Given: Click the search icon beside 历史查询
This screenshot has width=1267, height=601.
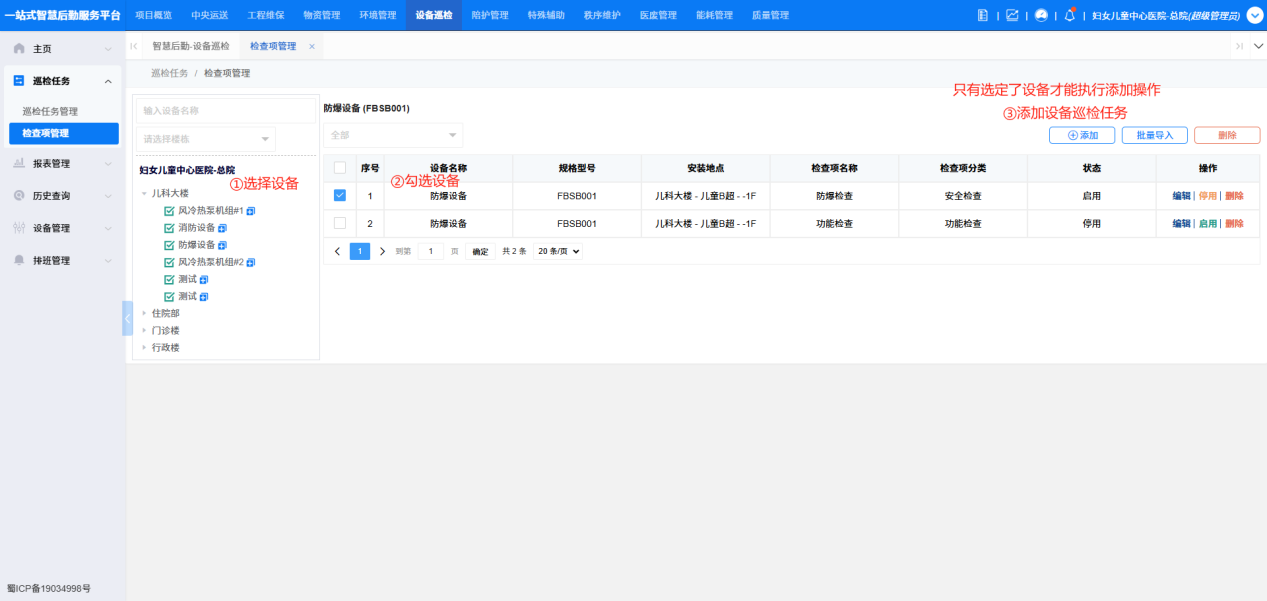Looking at the screenshot, I should pos(19,195).
